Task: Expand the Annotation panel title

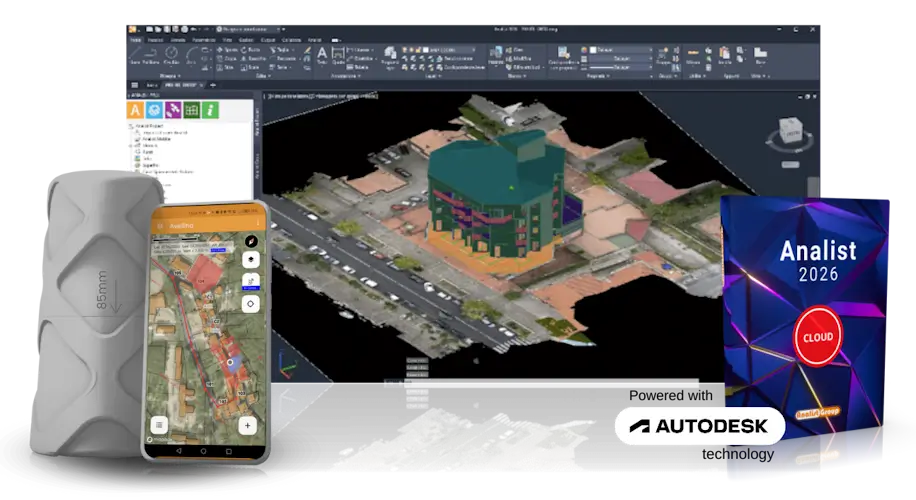Action: pyautogui.click(x=345, y=76)
